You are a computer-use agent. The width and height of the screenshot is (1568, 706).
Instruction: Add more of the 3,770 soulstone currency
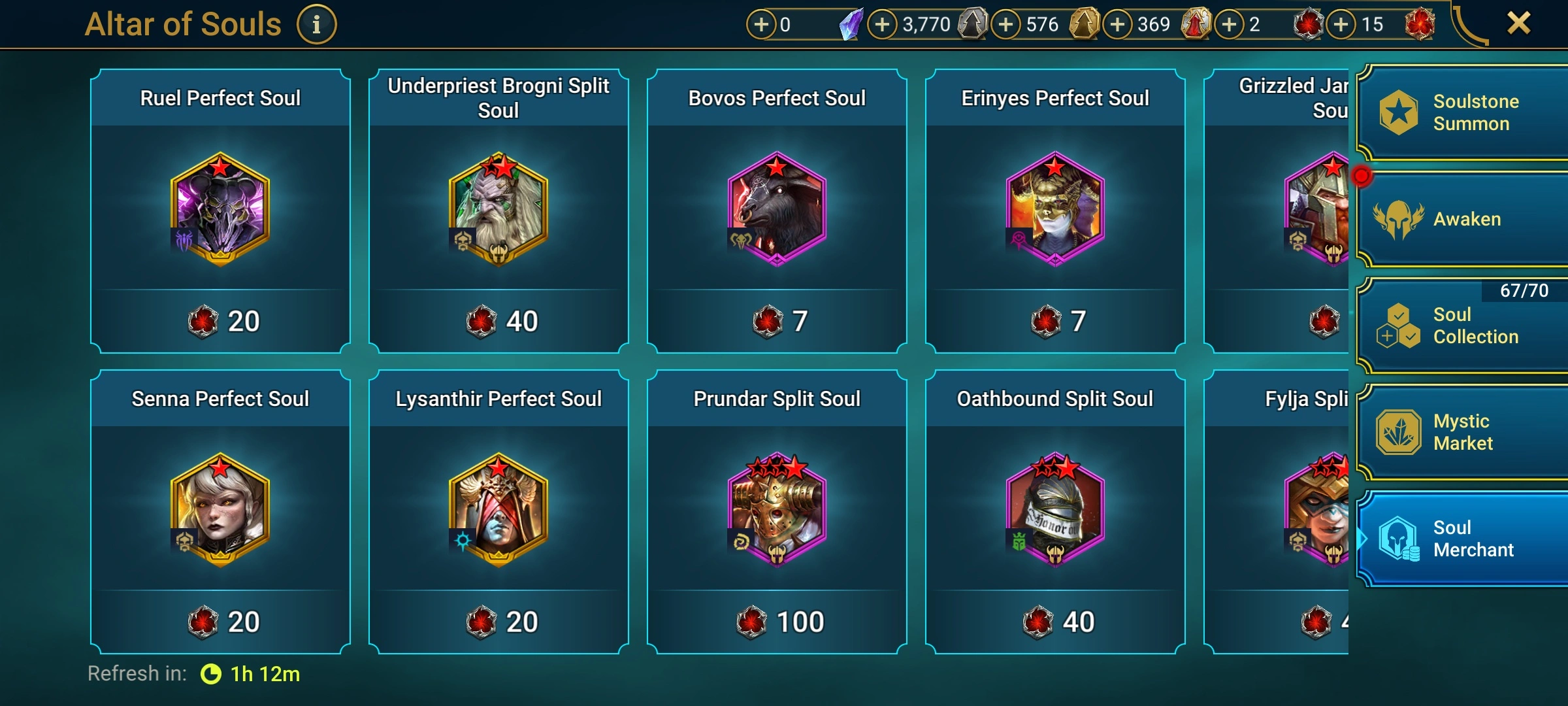pos(882,25)
